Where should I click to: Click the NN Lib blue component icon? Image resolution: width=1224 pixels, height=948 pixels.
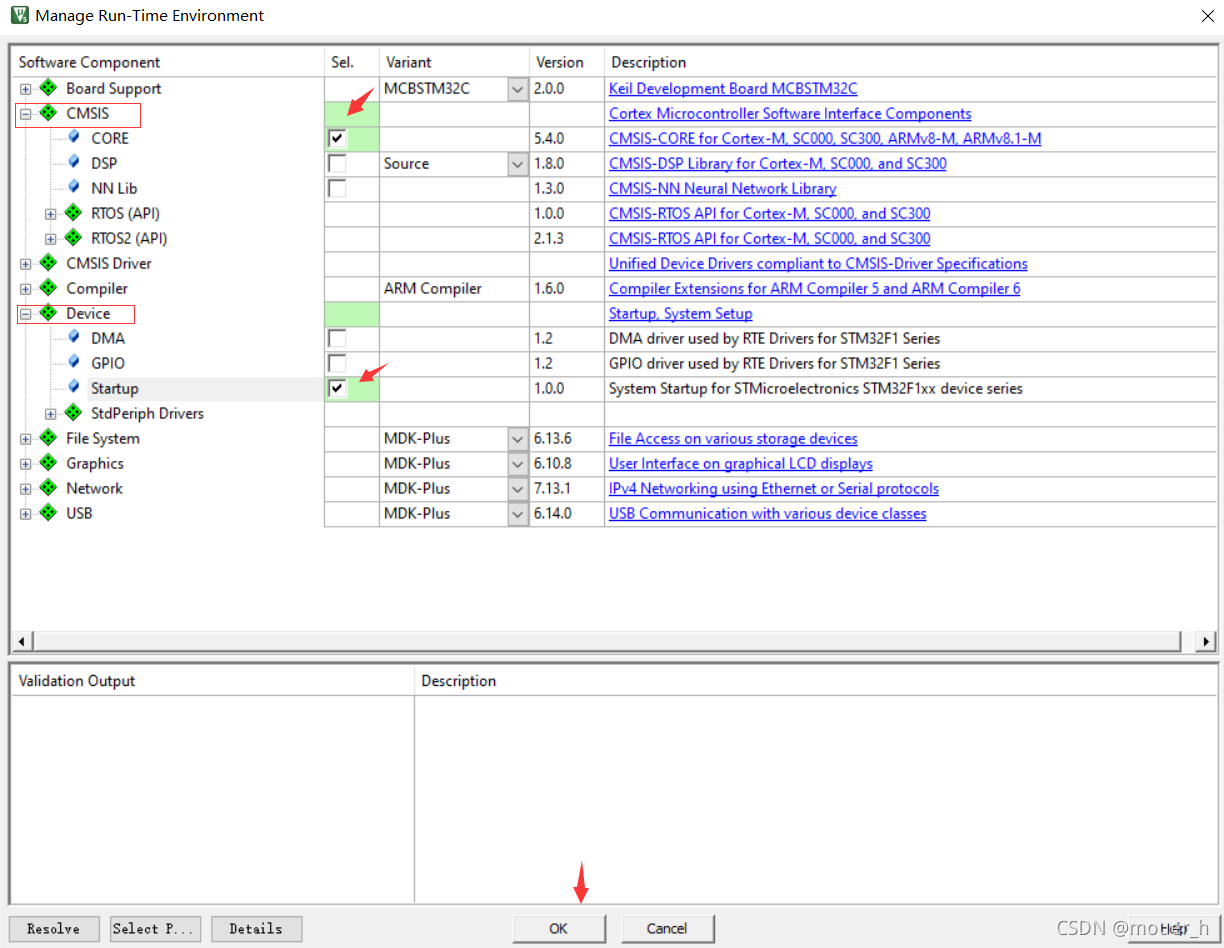(x=74, y=187)
